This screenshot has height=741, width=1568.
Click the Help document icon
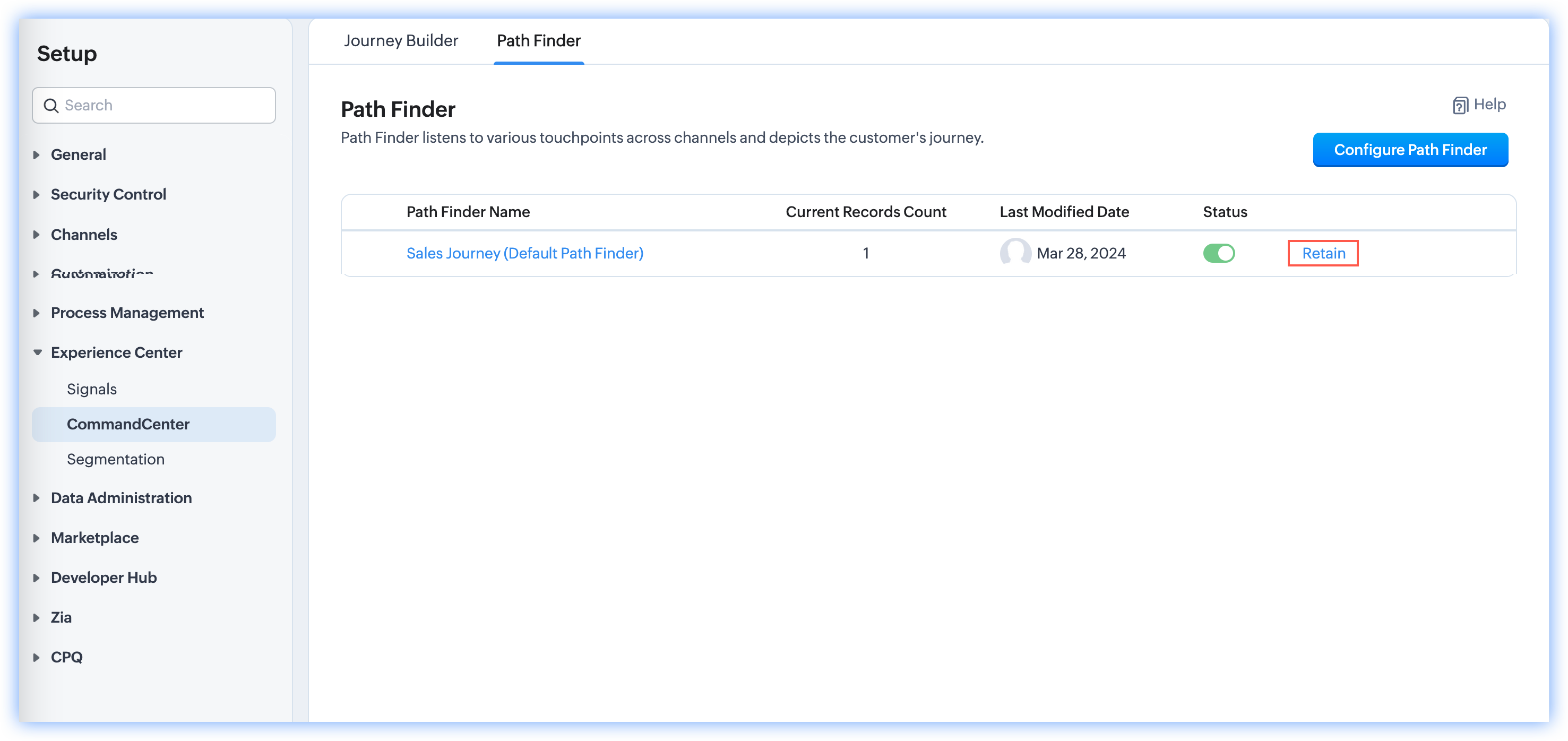1460,105
